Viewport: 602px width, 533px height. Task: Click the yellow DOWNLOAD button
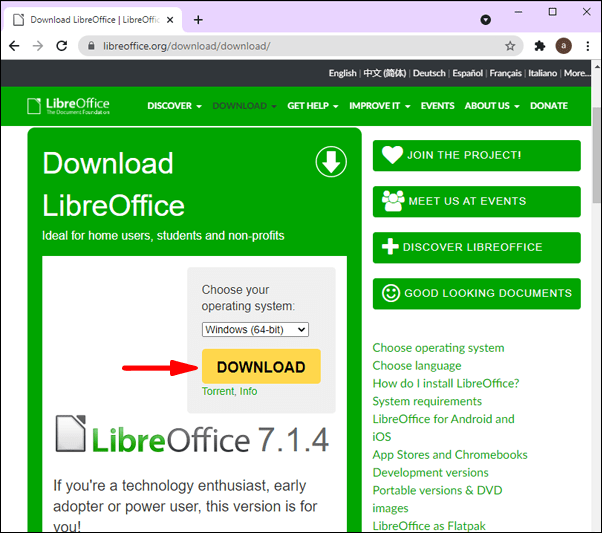261,366
